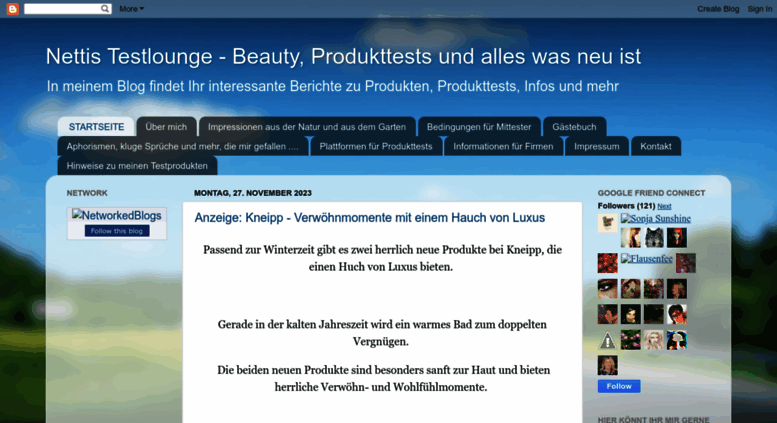Screen dimensions: 777x423
Task: Click Next link beside Followers count
Action: (x=664, y=206)
